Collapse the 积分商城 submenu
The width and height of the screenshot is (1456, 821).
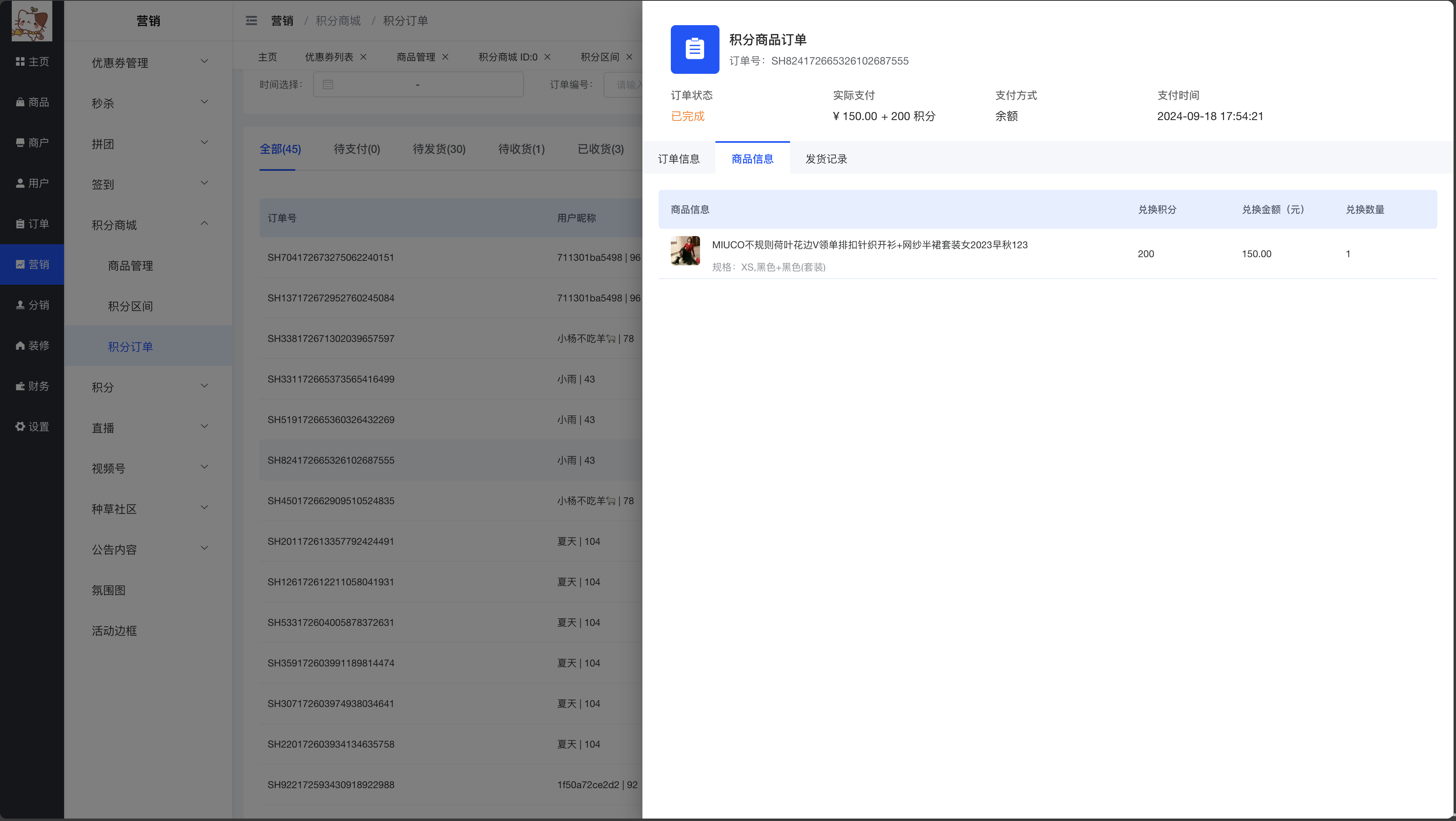tap(149, 224)
